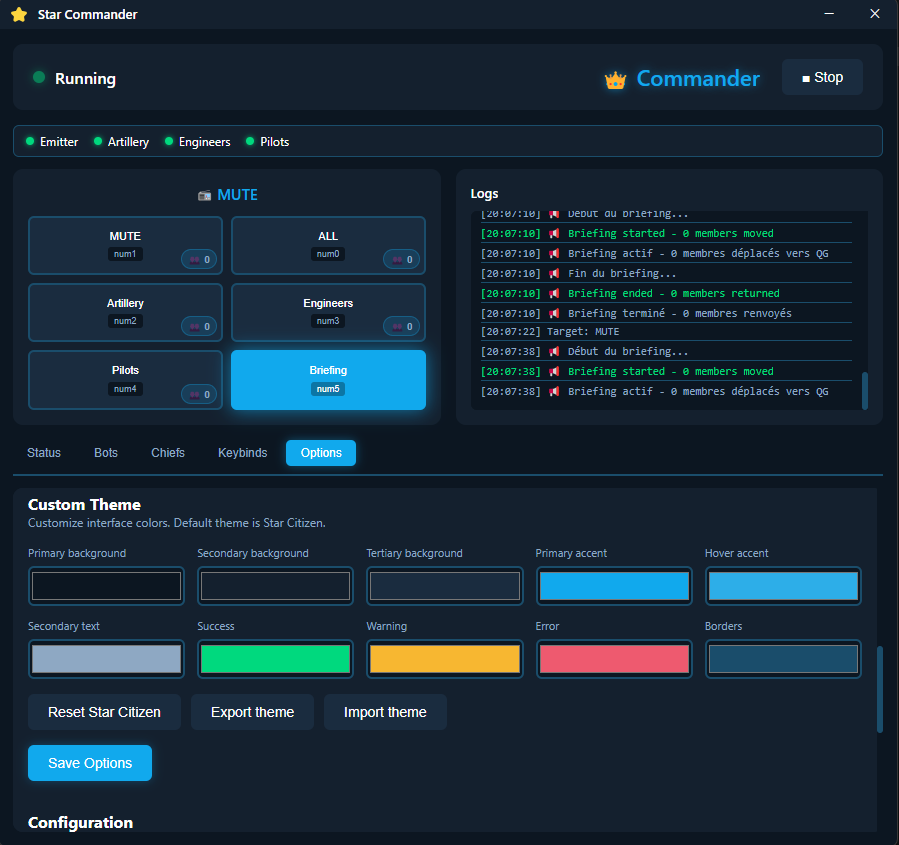The width and height of the screenshot is (899, 845).
Task: Select the Options tab
Action: point(321,453)
